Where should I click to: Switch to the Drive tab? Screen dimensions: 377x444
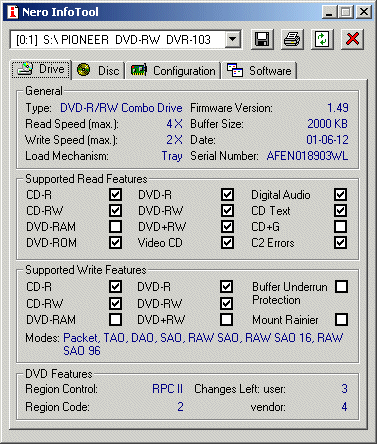[x=42, y=69]
